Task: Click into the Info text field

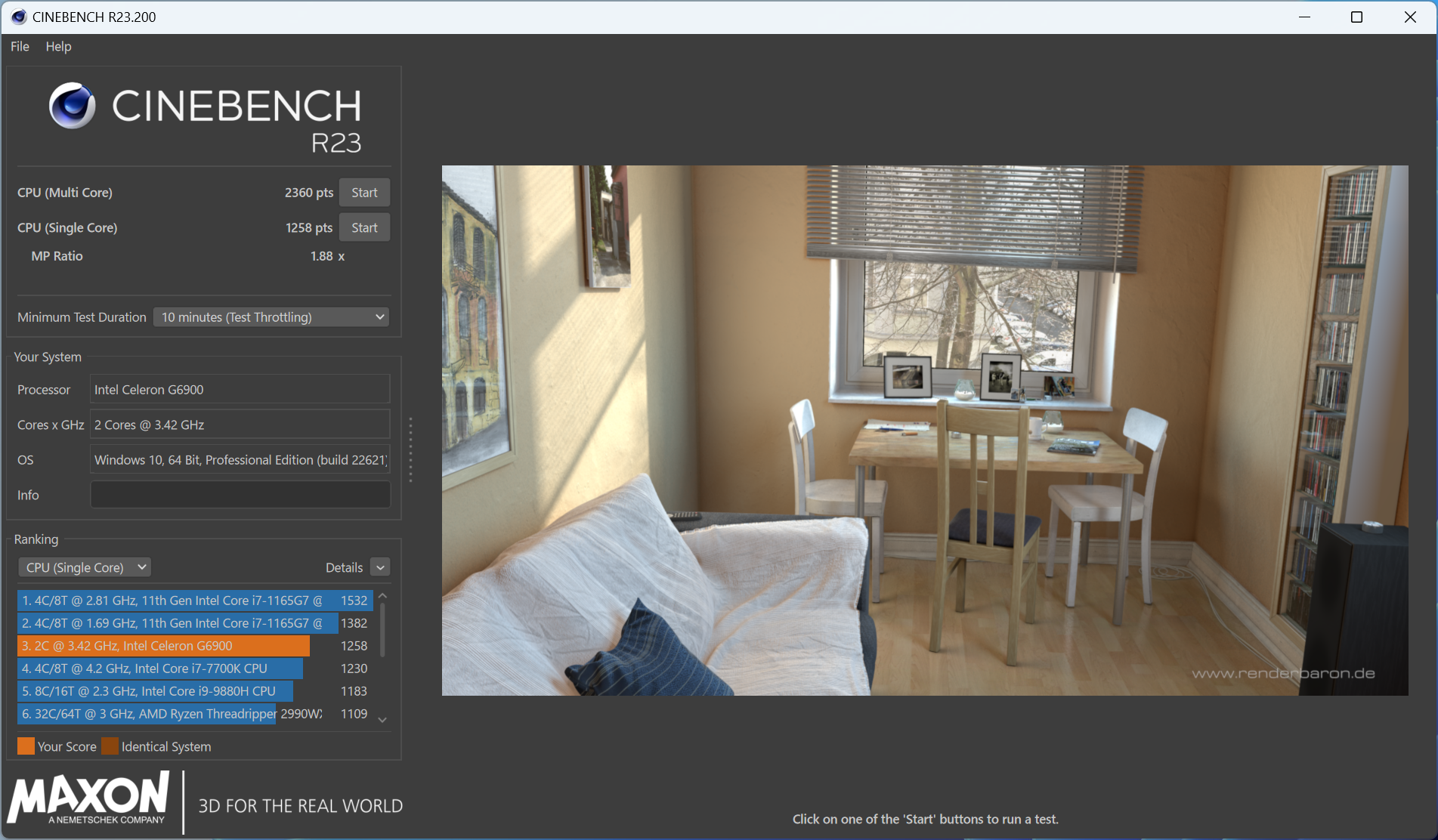Action: 240,495
